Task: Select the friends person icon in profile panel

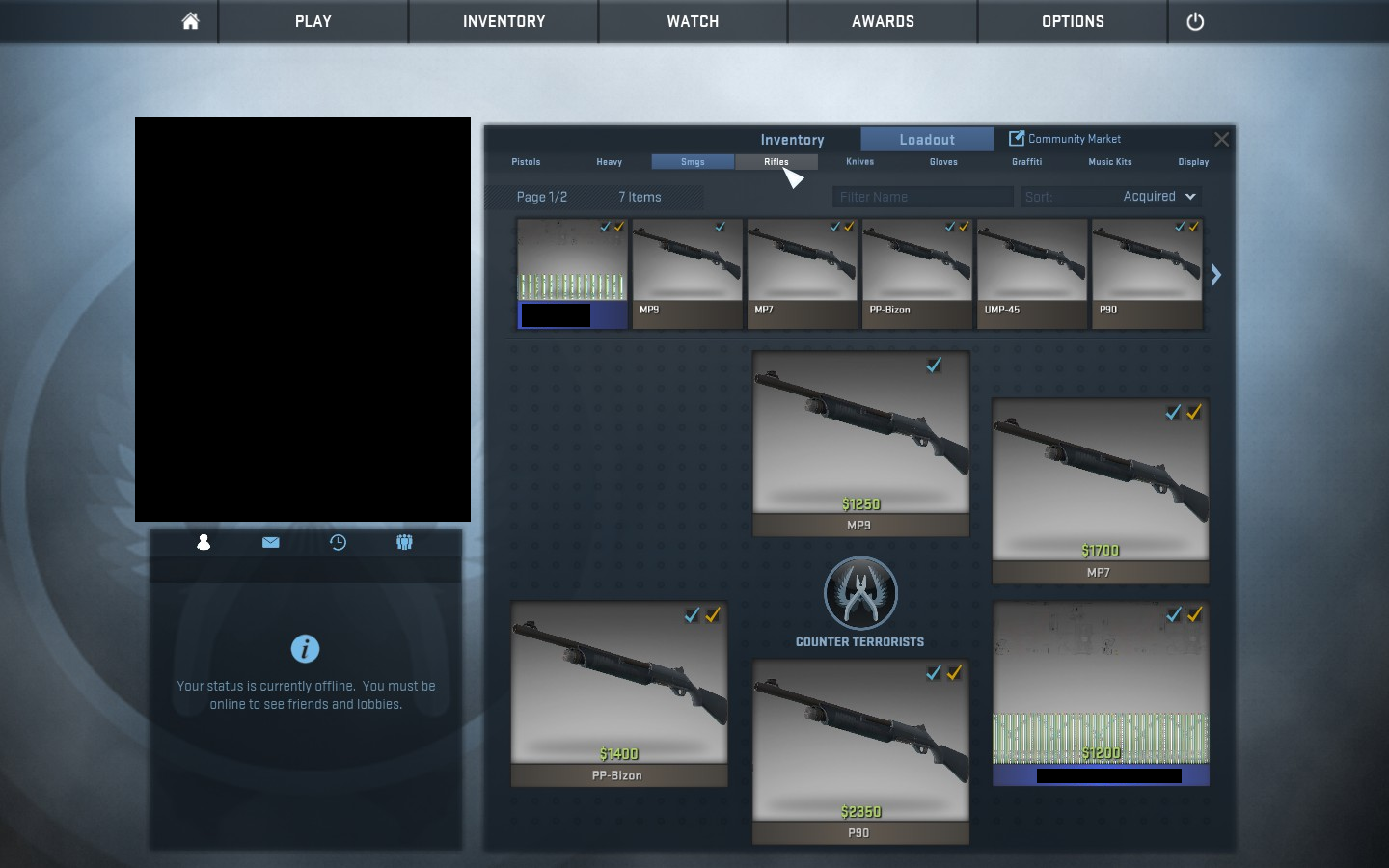Action: (x=203, y=542)
